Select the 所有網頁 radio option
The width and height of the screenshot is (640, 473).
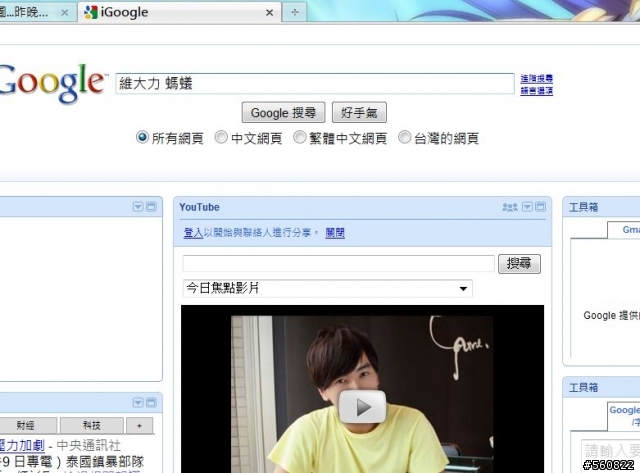[x=142, y=138]
